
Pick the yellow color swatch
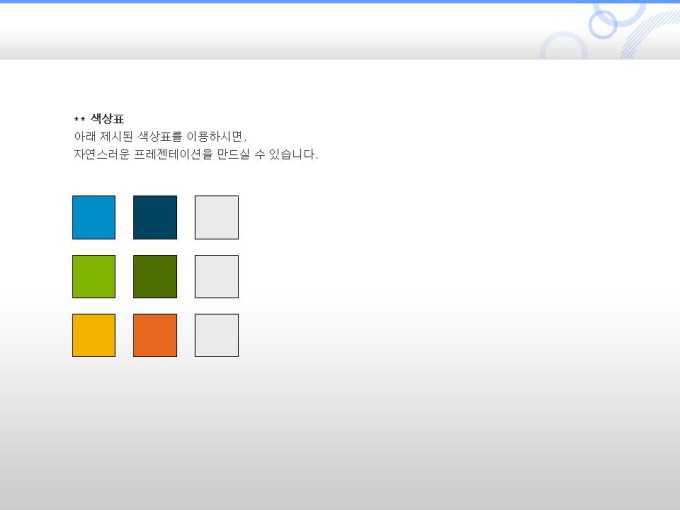[x=94, y=335]
